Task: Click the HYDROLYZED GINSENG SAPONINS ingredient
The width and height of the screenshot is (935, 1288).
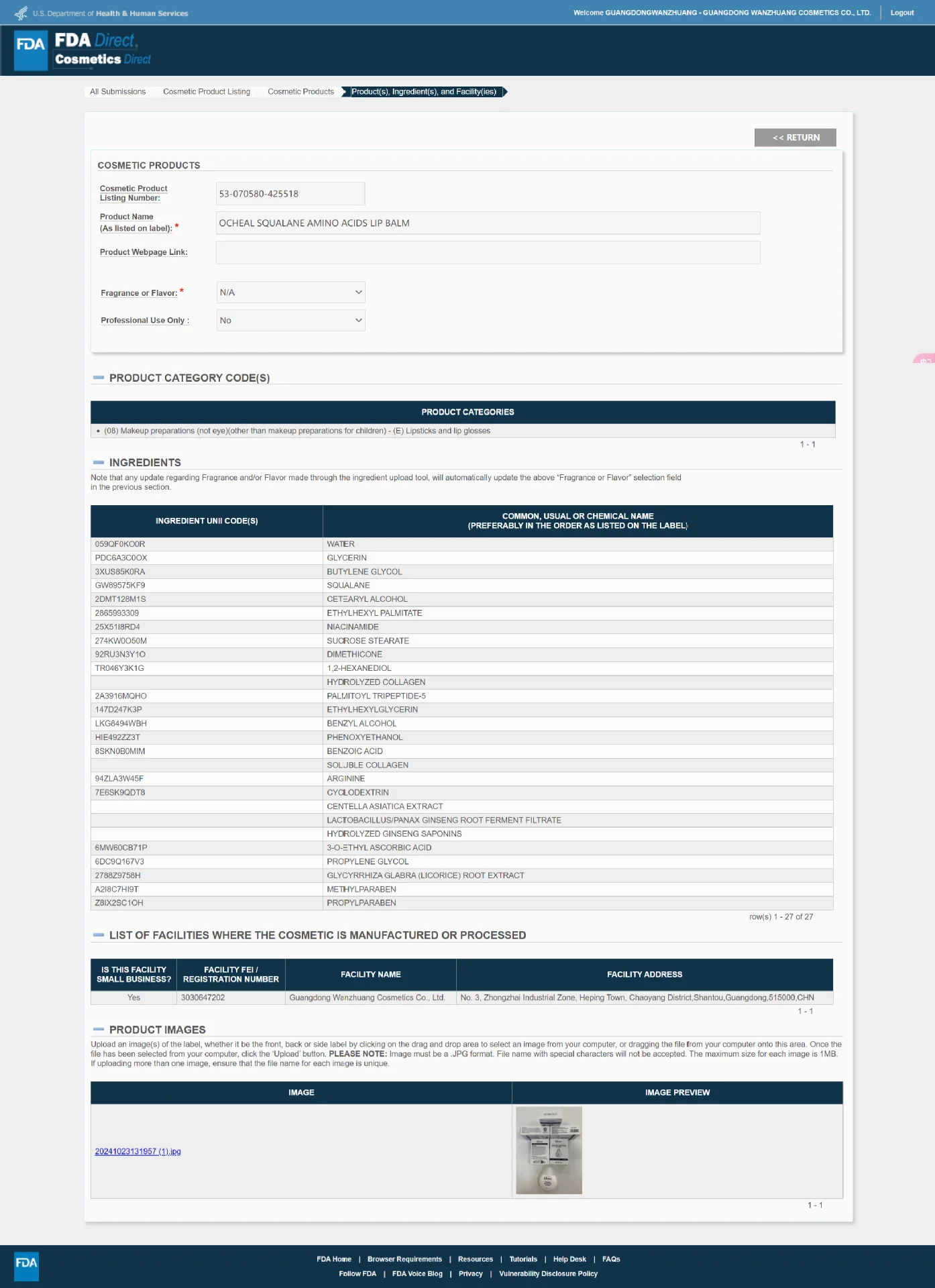Action: coord(394,834)
